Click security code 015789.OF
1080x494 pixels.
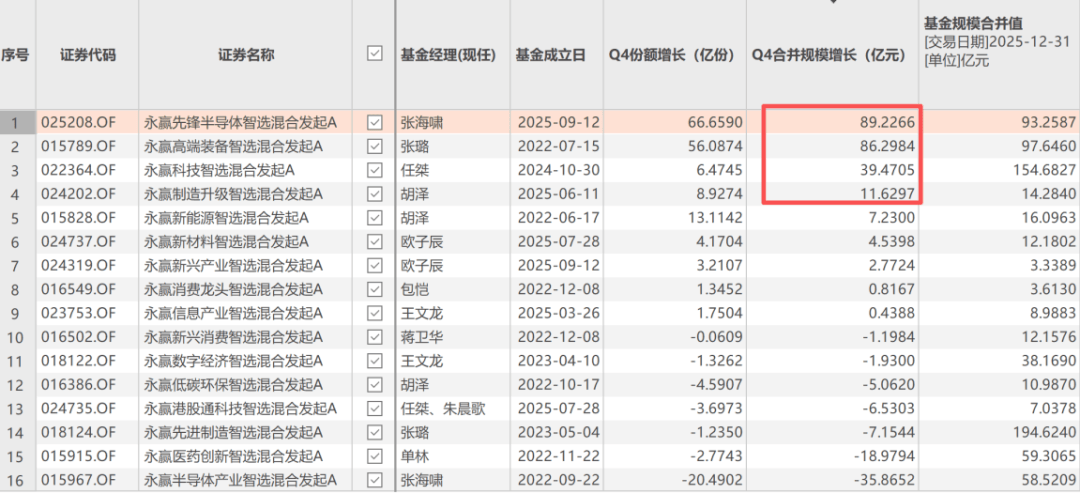[x=79, y=147]
